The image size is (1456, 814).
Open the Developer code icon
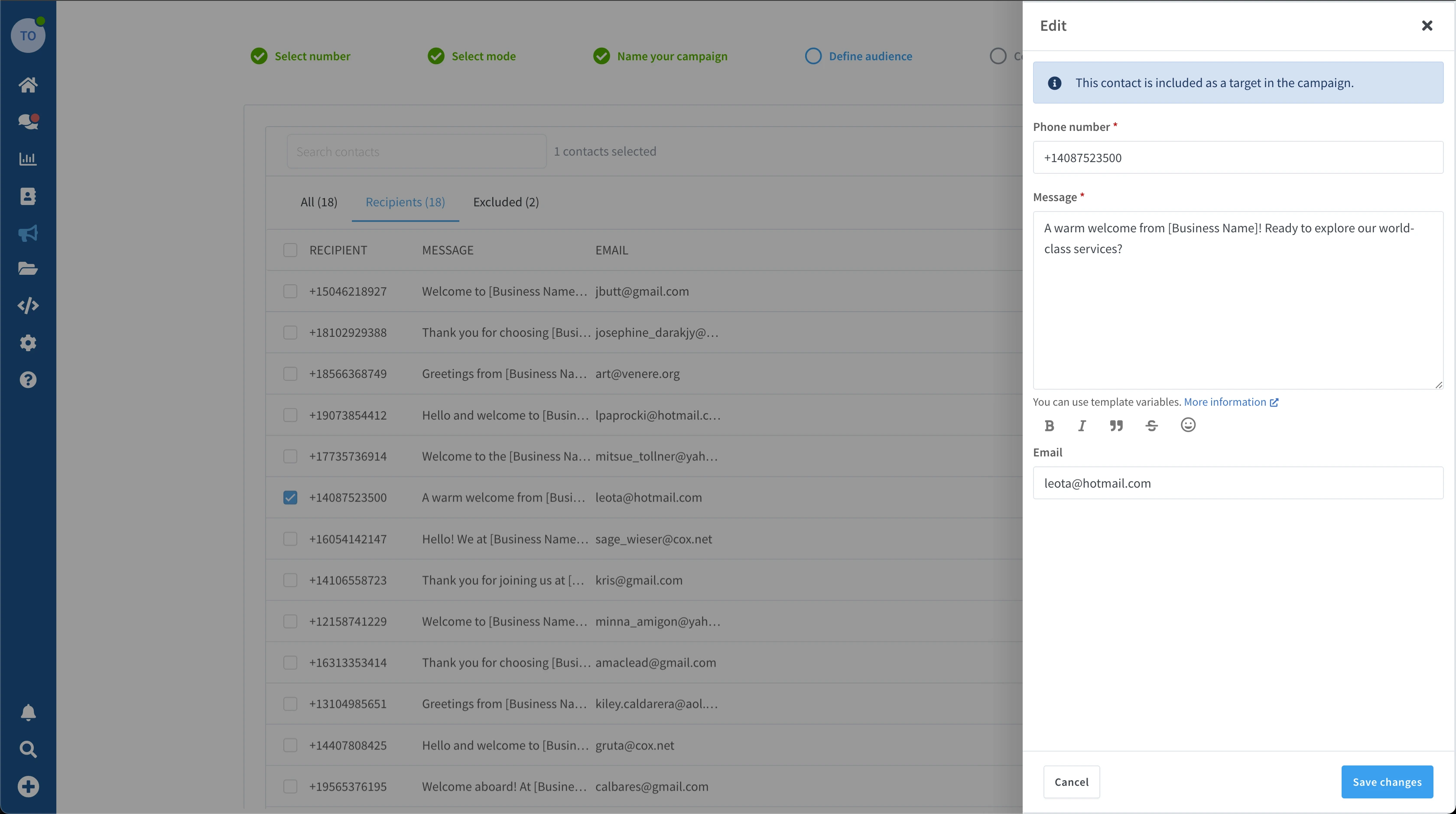click(28, 306)
